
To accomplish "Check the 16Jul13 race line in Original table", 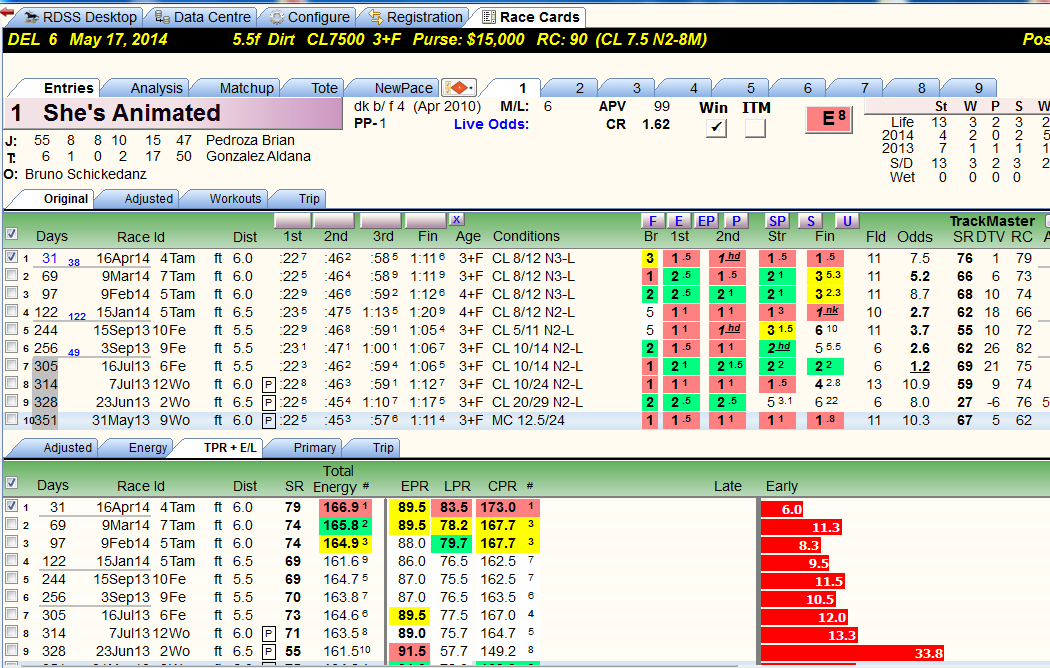I will click(x=11, y=365).
